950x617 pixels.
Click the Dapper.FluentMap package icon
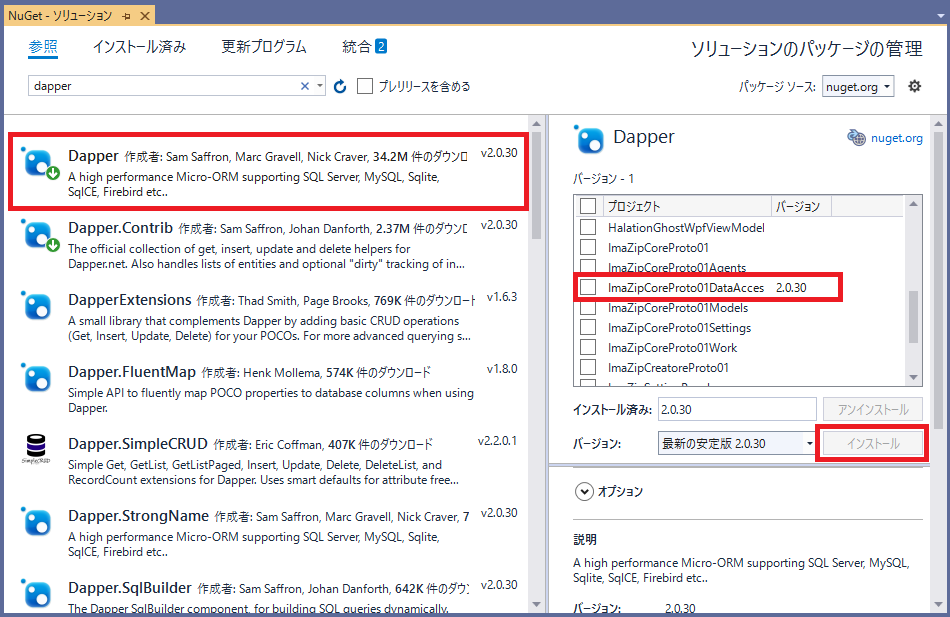pyautogui.click(x=37, y=378)
